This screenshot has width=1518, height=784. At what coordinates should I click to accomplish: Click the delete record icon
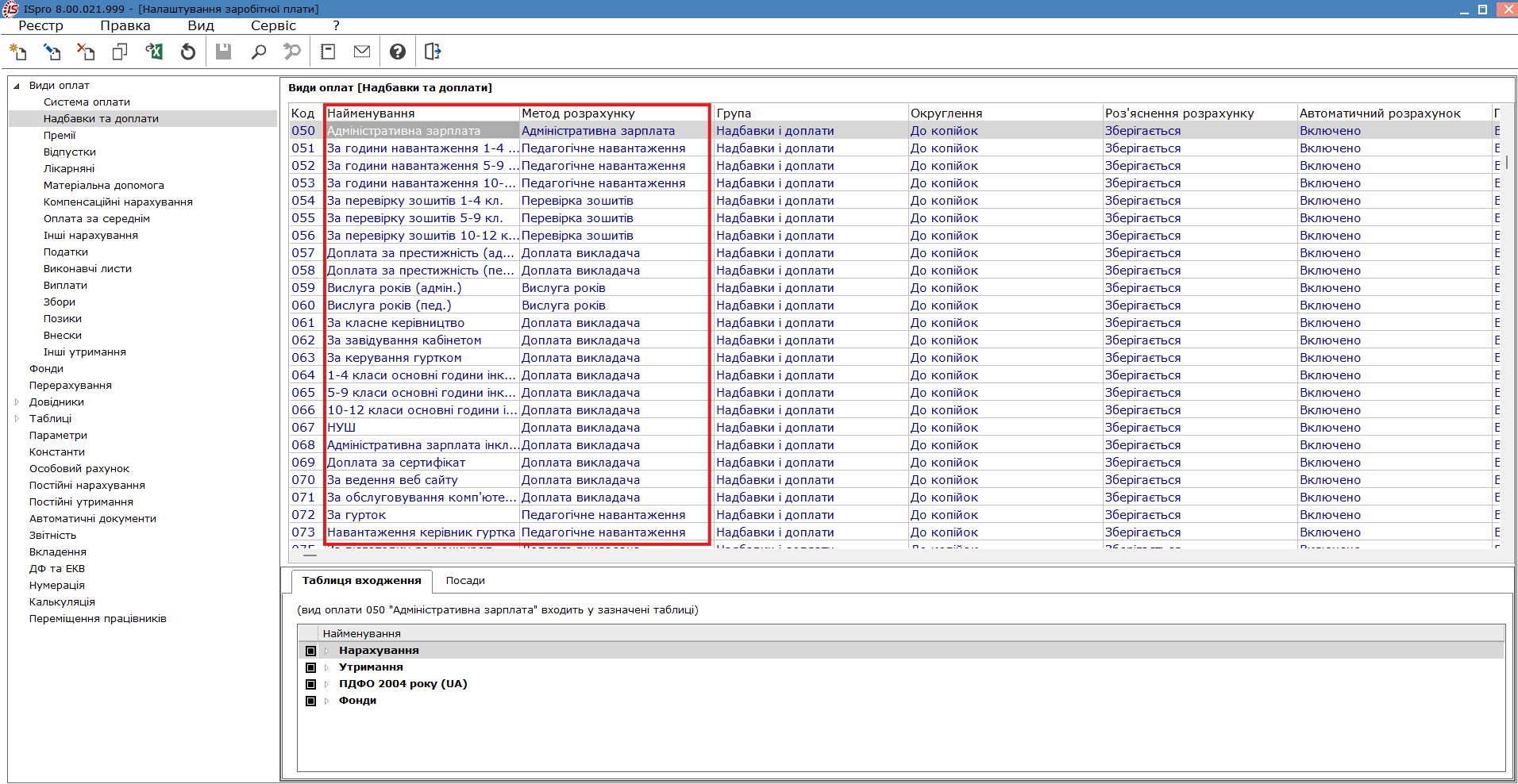pyautogui.click(x=86, y=52)
